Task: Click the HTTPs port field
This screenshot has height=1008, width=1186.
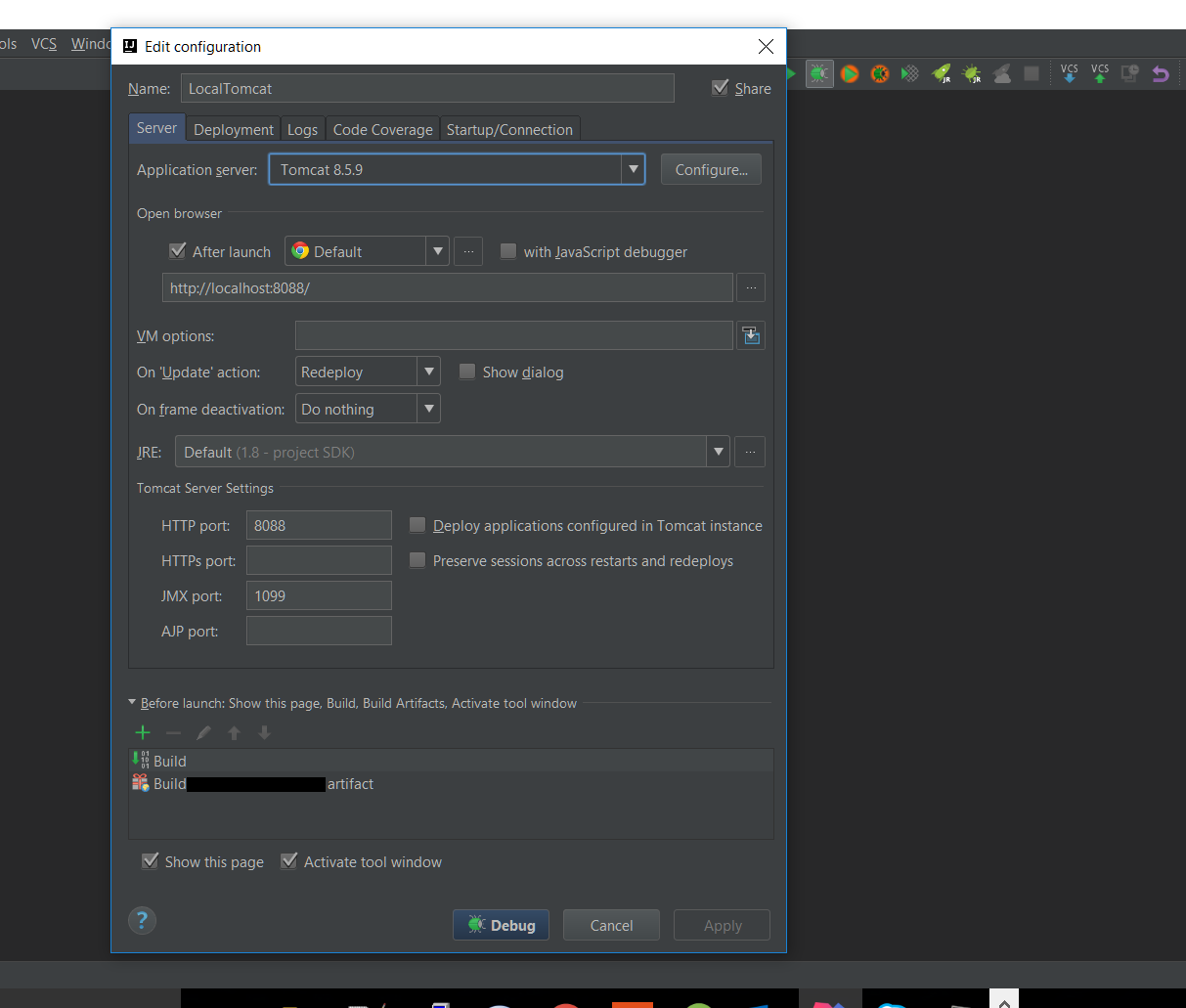Action: [319, 560]
